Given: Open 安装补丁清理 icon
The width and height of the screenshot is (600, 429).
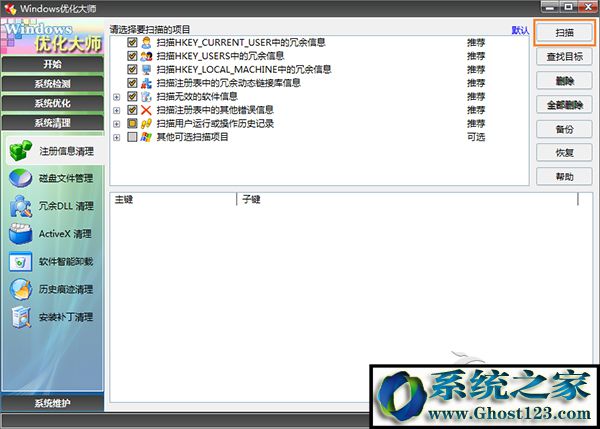Looking at the screenshot, I should click(x=21, y=317).
